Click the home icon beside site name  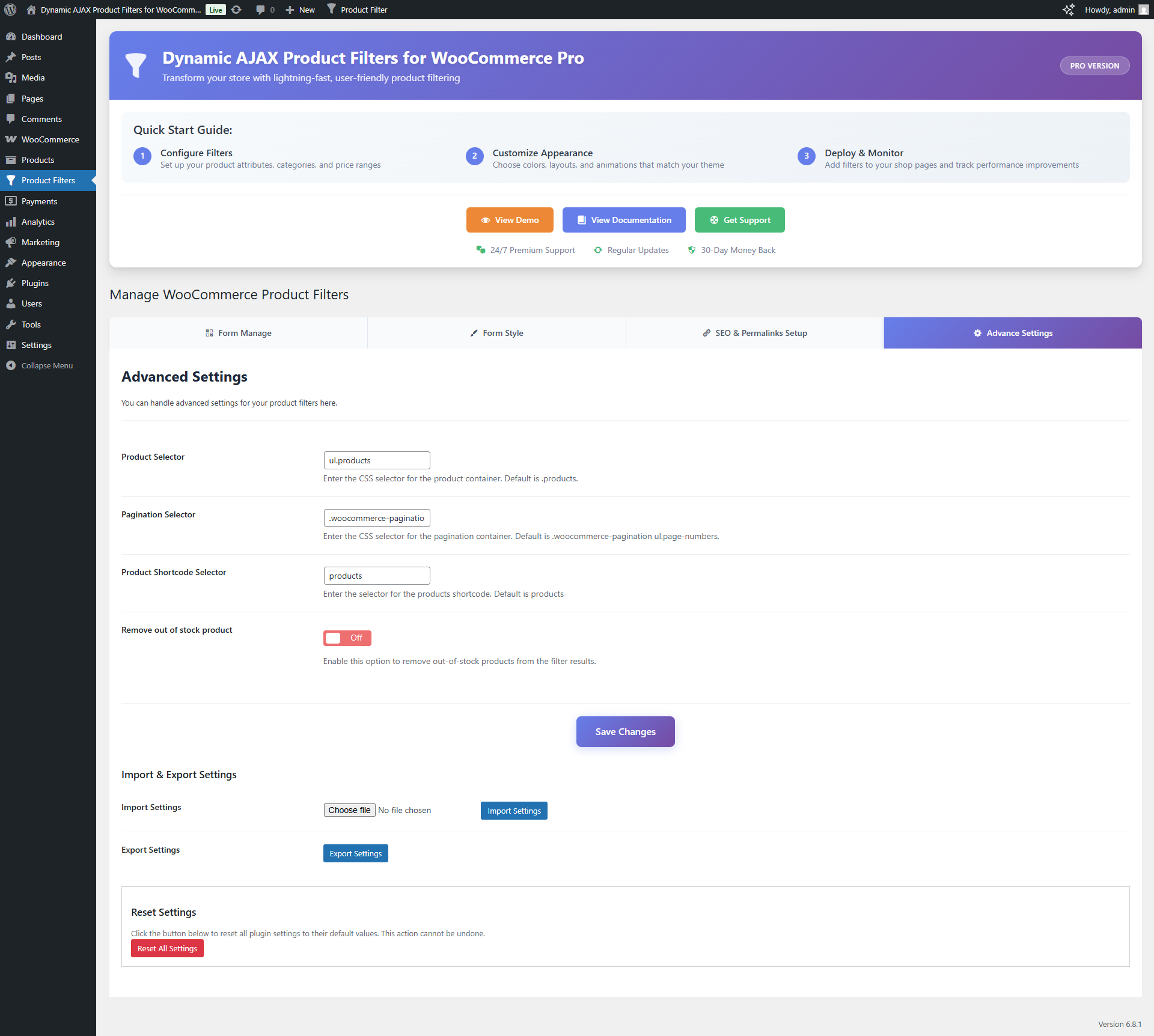pos(31,10)
